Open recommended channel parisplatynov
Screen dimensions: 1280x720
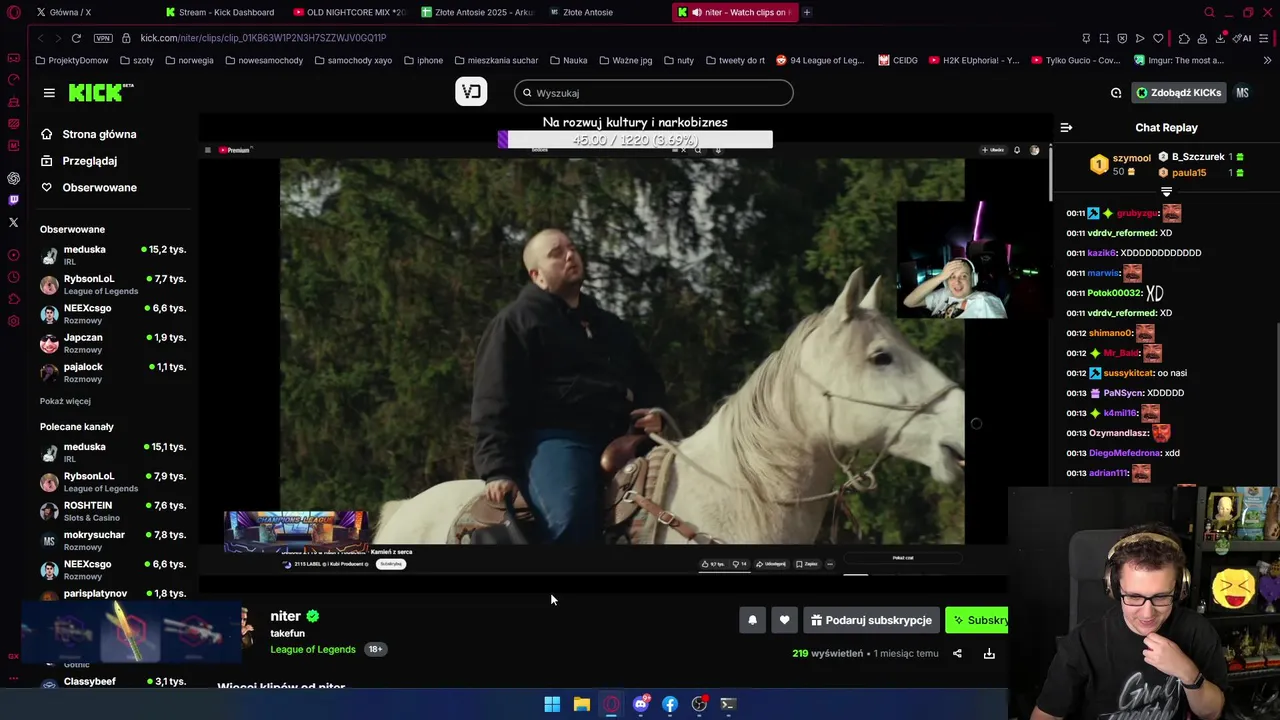(x=113, y=593)
